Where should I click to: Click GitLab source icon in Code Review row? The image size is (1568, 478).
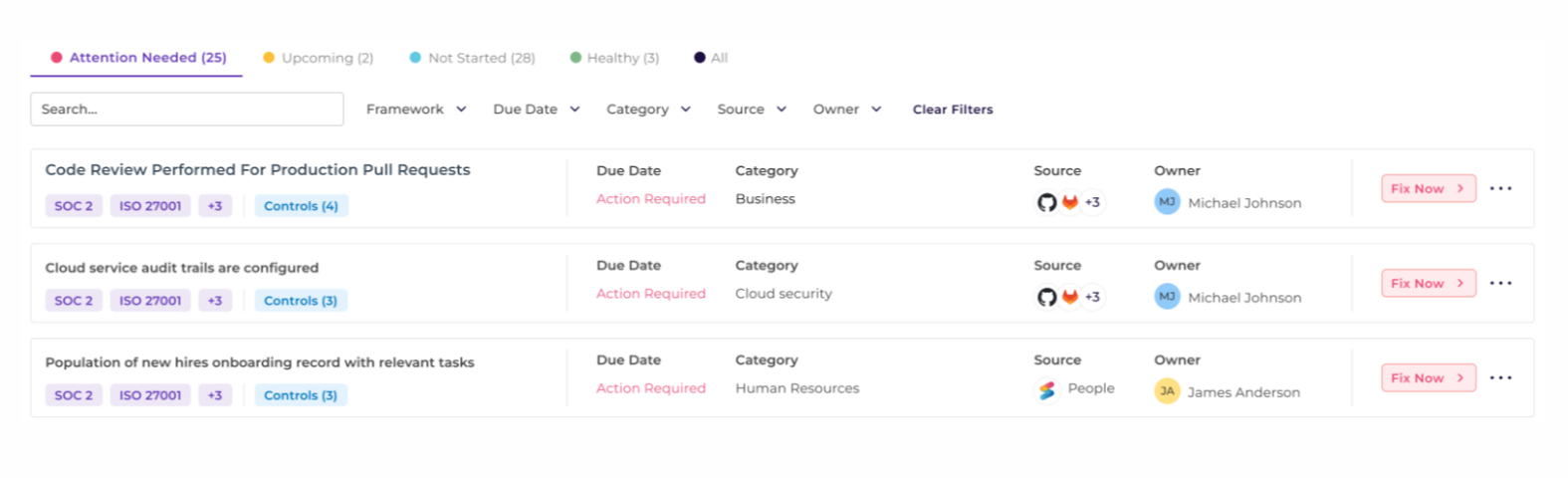1069,202
